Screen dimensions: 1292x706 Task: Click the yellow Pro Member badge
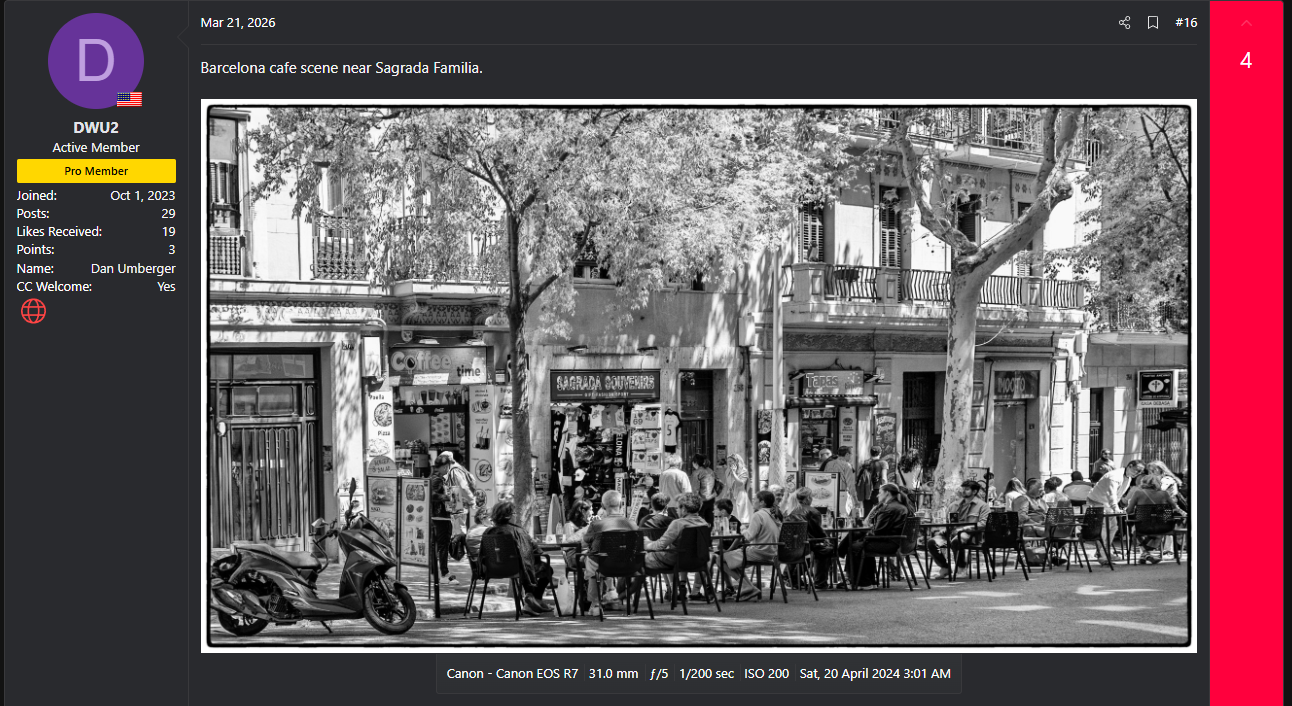[96, 171]
